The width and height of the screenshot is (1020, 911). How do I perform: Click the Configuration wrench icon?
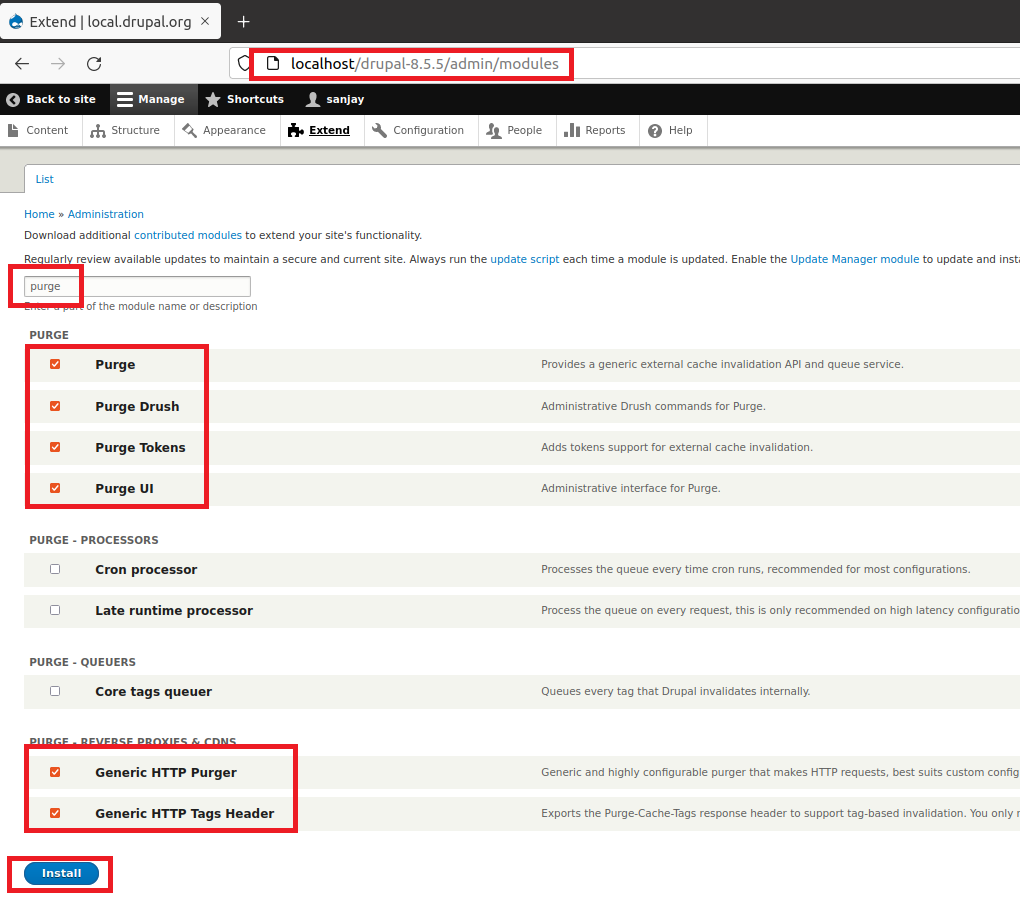pos(380,131)
